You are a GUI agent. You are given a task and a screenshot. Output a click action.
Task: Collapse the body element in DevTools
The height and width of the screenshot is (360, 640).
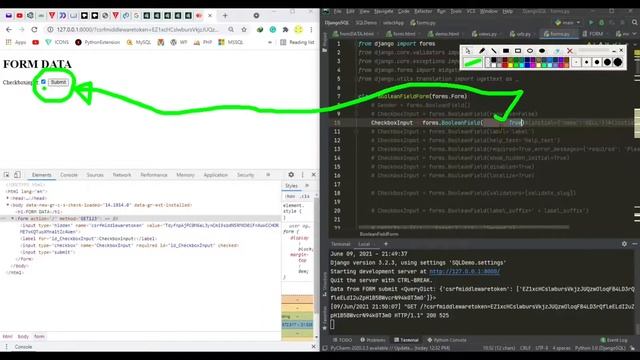point(8,205)
